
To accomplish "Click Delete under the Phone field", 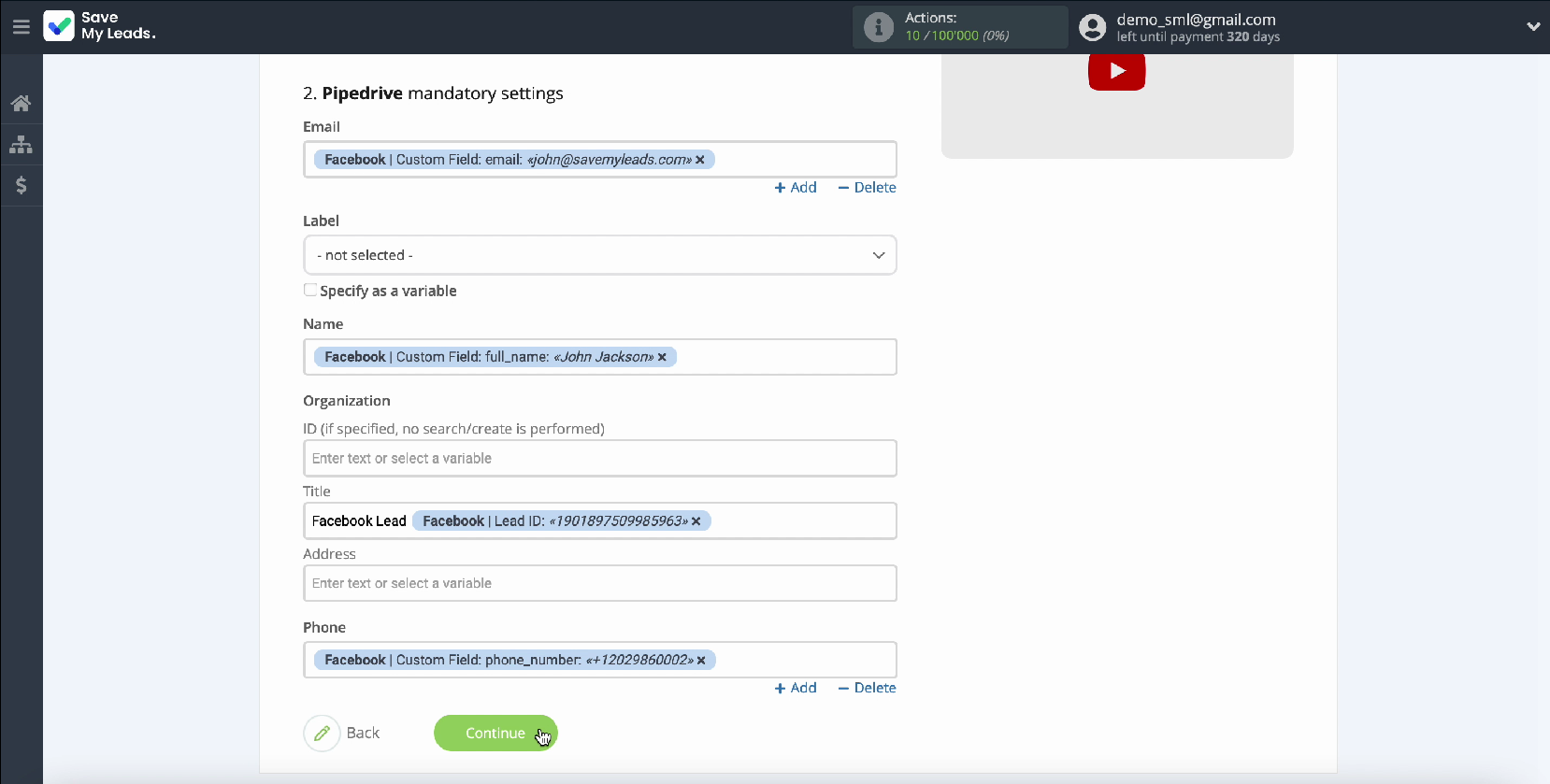I will tap(867, 688).
